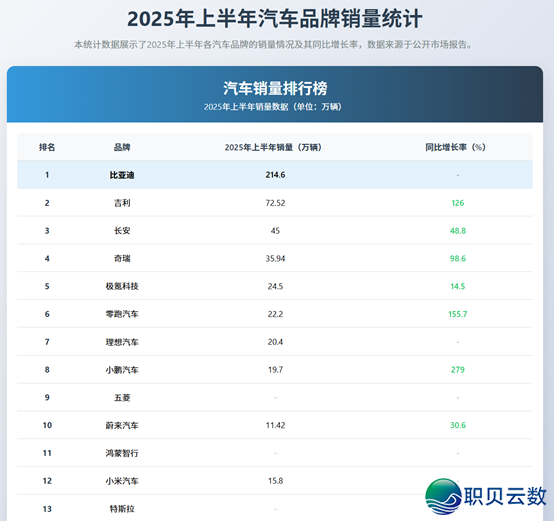Select the brand cell 长安
The width and height of the screenshot is (554, 521).
click(x=122, y=231)
